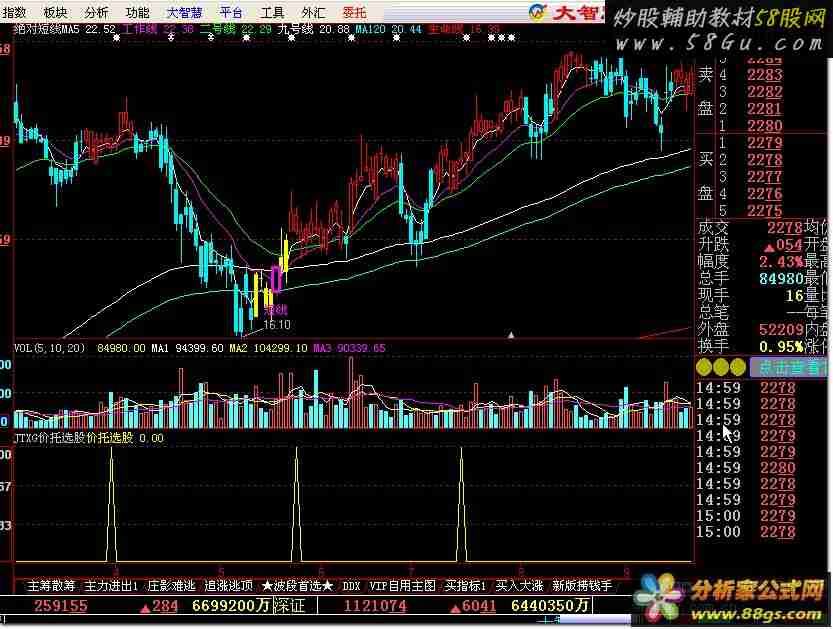Click the last 15:00 trade row priced 2278

click(746, 532)
